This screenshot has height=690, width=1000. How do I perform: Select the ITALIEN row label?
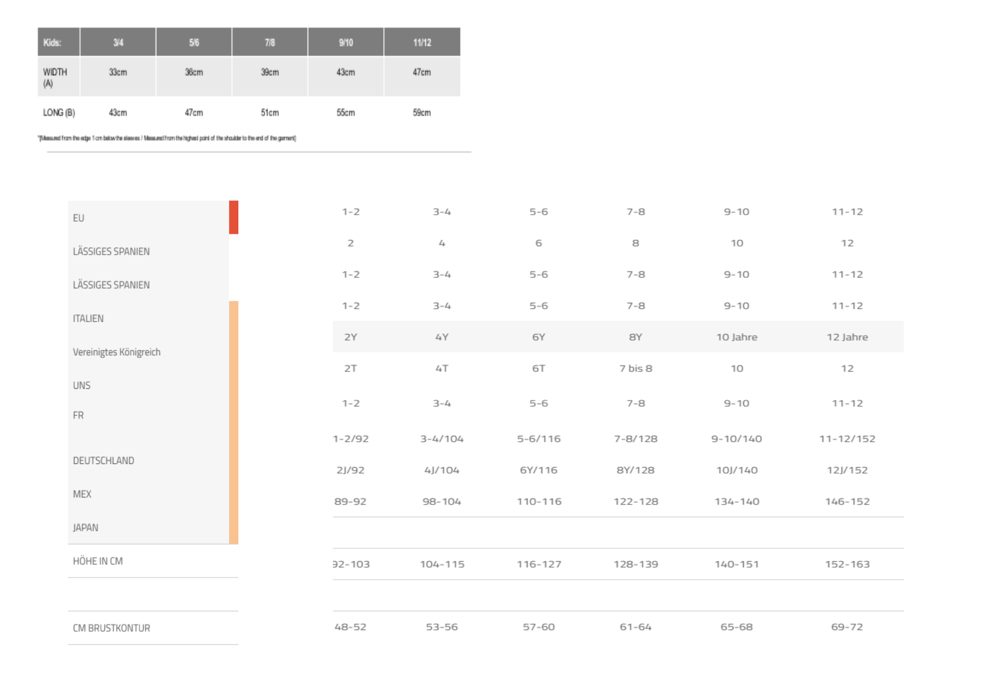tap(88, 318)
